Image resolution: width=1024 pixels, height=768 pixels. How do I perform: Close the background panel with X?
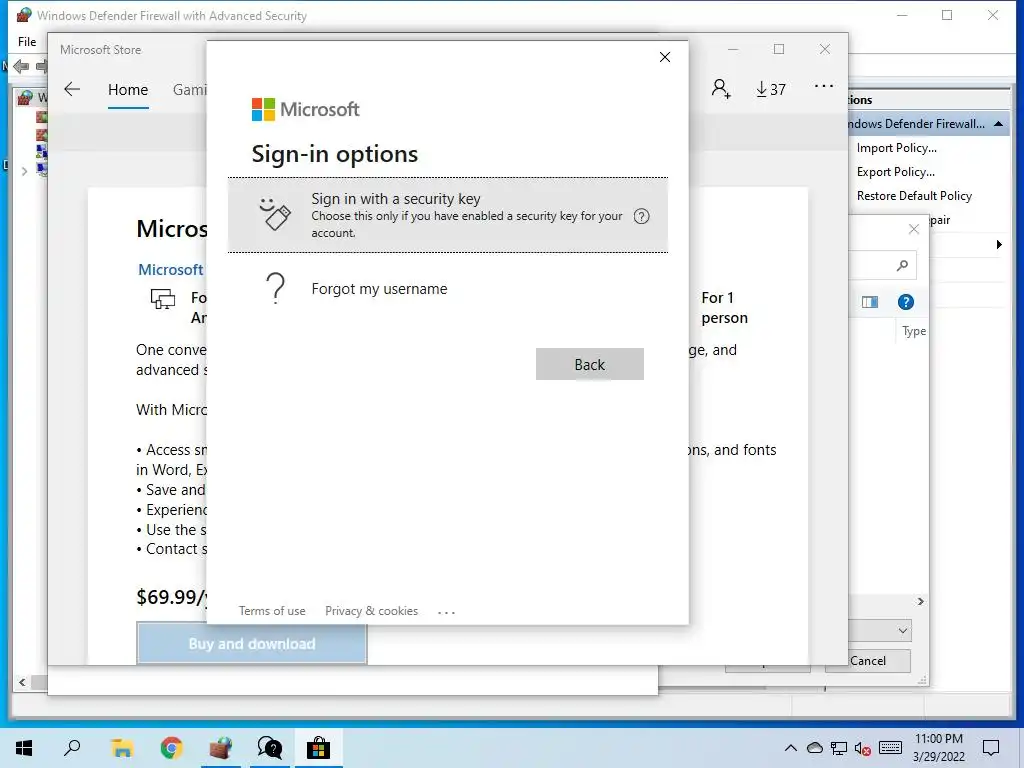[914, 229]
